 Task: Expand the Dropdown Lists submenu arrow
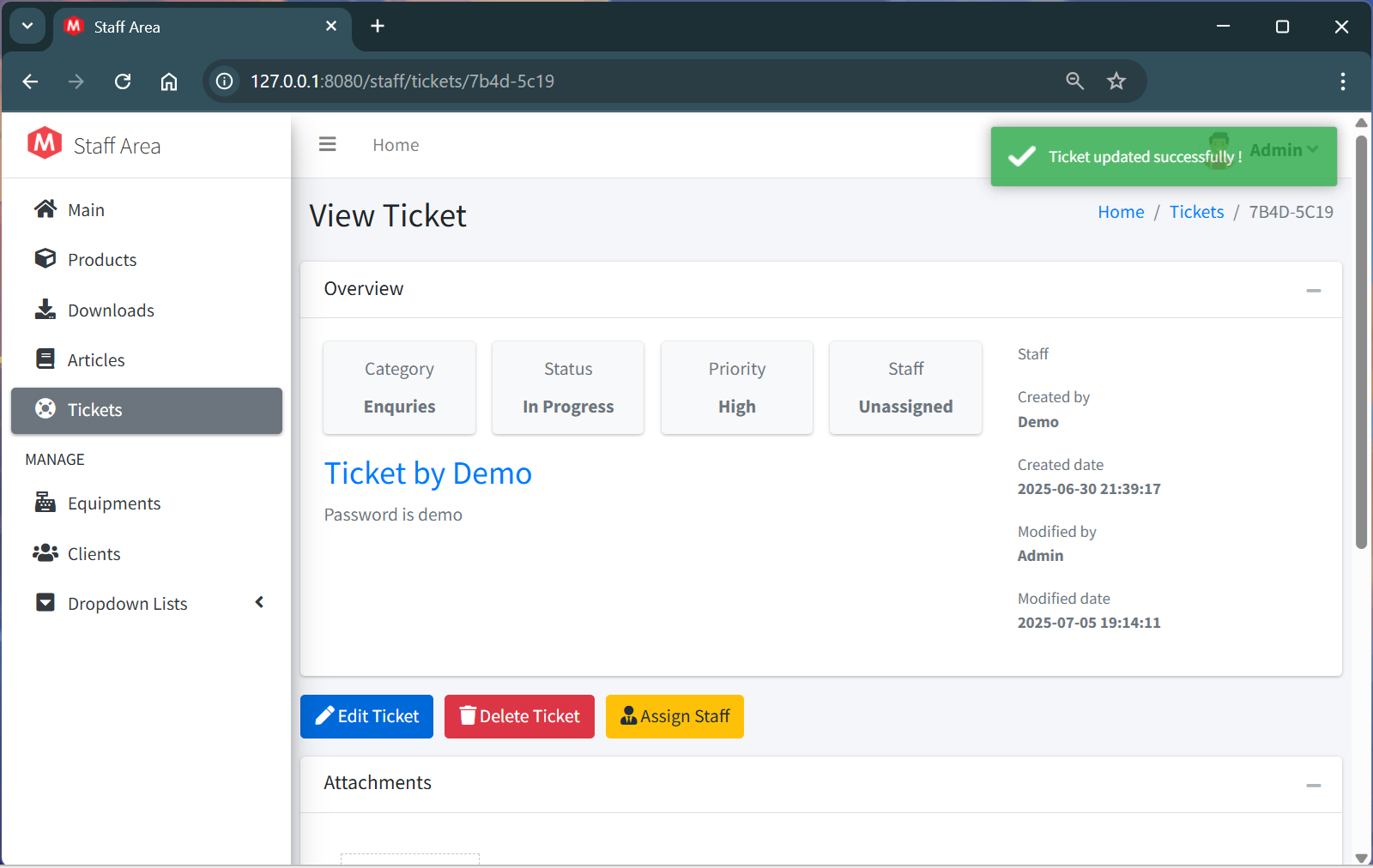point(259,603)
